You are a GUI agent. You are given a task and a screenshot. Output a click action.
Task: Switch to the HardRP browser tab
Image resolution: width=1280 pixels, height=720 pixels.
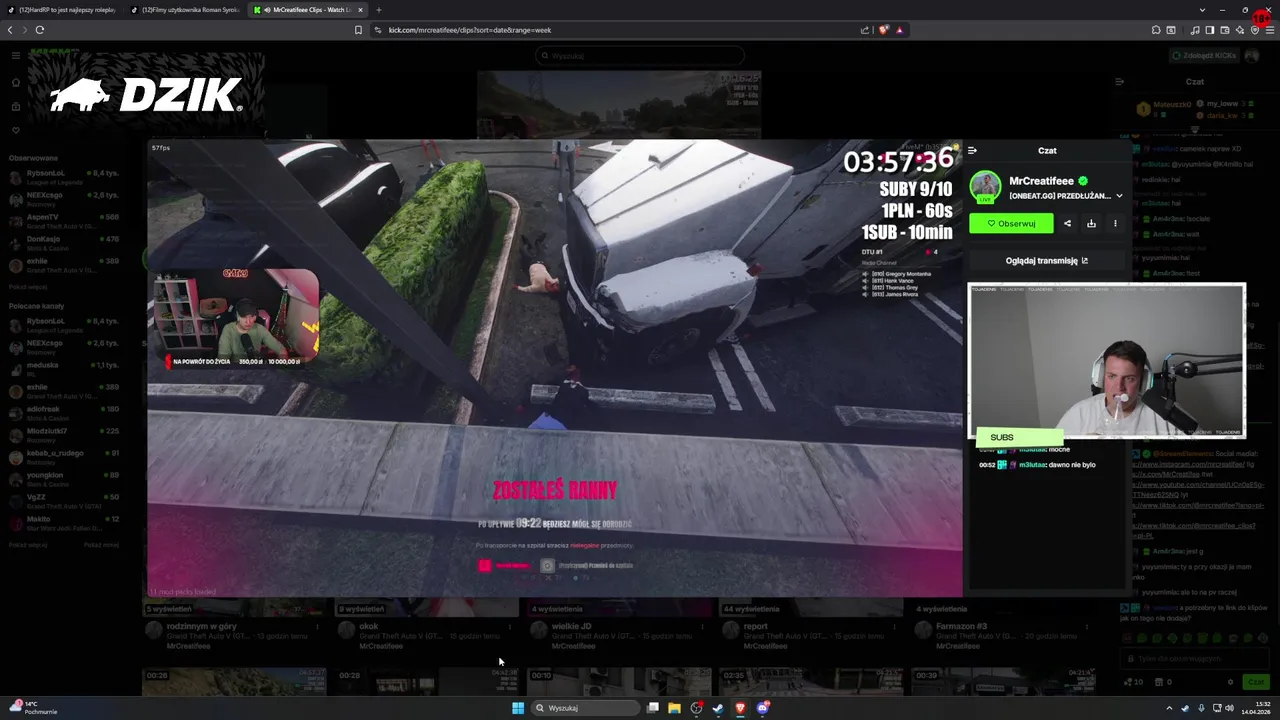[x=61, y=10]
